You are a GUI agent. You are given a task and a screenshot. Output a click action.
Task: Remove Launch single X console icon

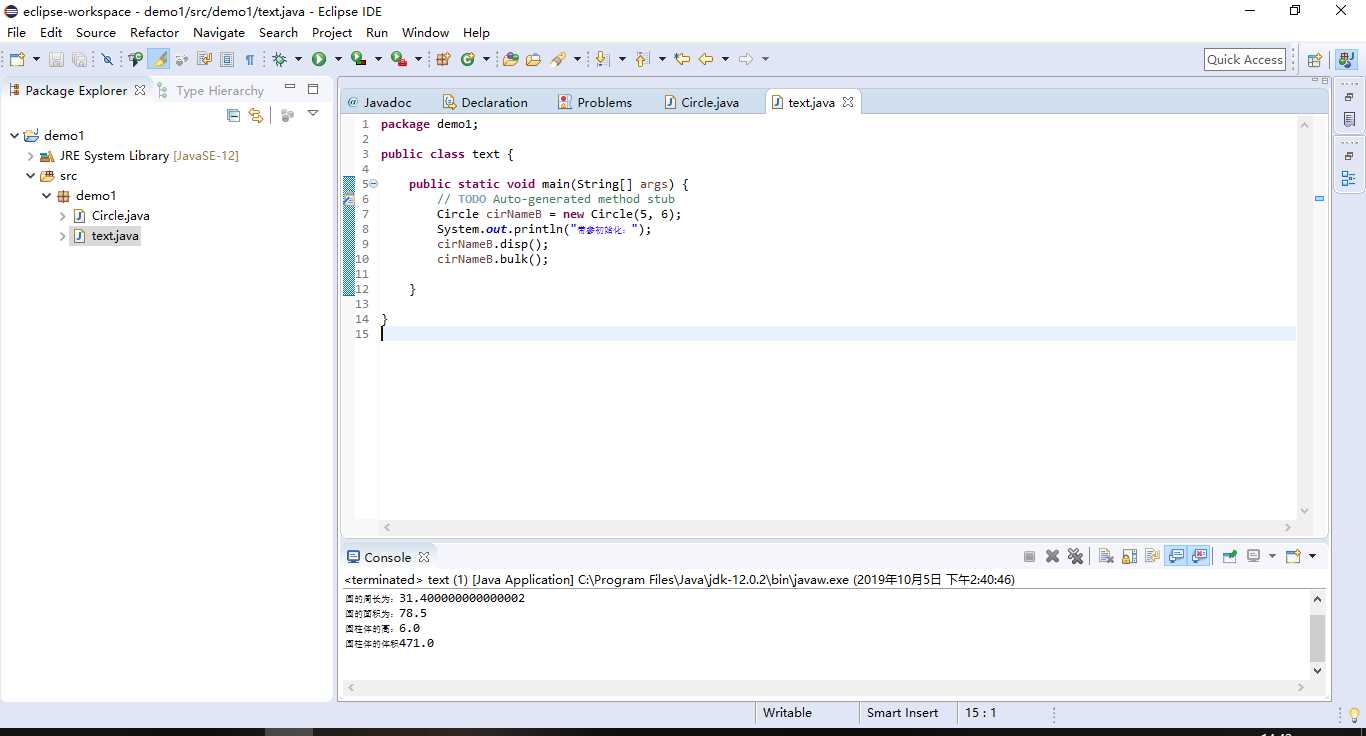pyautogui.click(x=1052, y=557)
